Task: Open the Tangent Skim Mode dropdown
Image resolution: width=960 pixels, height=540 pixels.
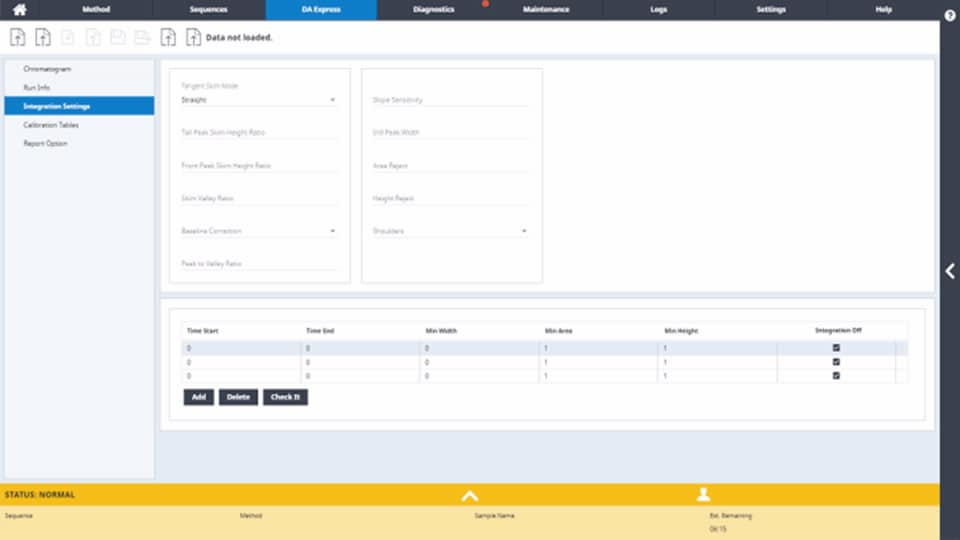Action: tap(259, 100)
